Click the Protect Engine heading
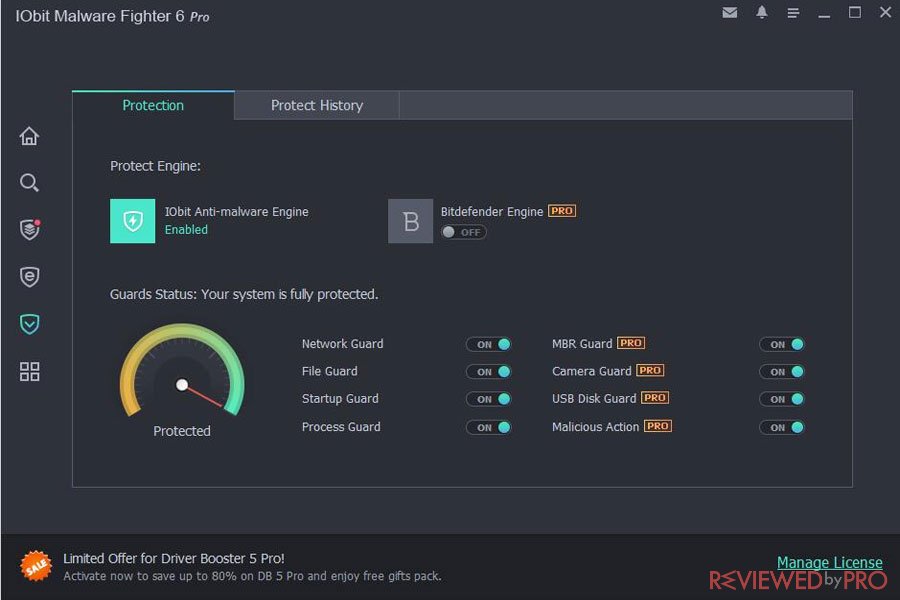 [x=156, y=166]
